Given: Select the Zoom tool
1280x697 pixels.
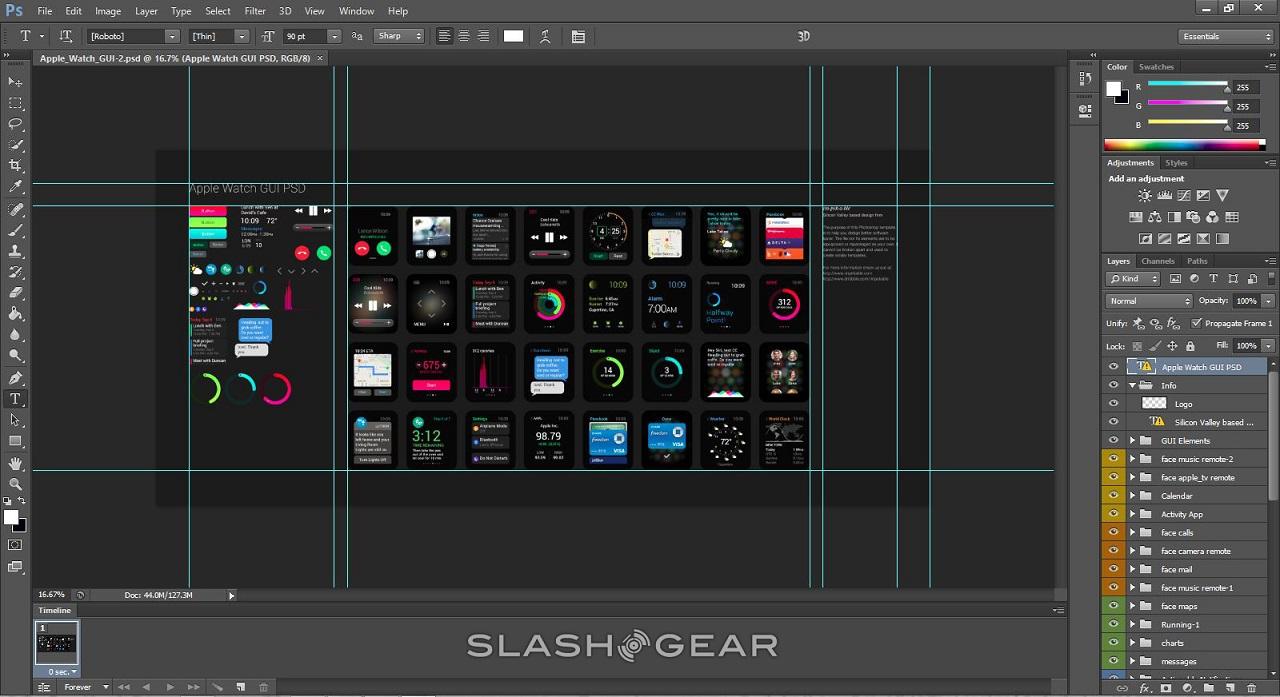Looking at the screenshot, I should click(x=15, y=484).
